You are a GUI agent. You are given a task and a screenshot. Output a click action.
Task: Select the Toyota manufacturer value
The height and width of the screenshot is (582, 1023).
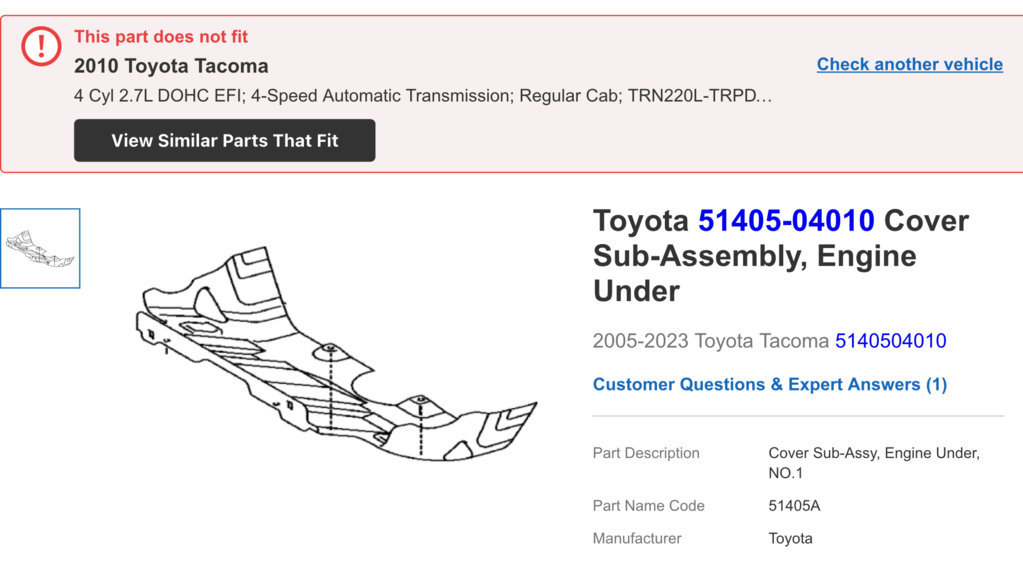click(x=790, y=538)
